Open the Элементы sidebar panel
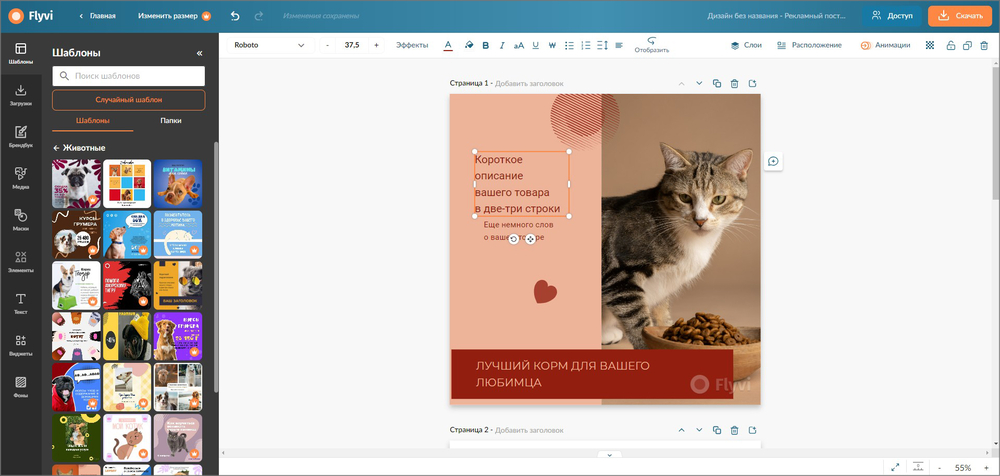1000x476 pixels. click(20, 262)
